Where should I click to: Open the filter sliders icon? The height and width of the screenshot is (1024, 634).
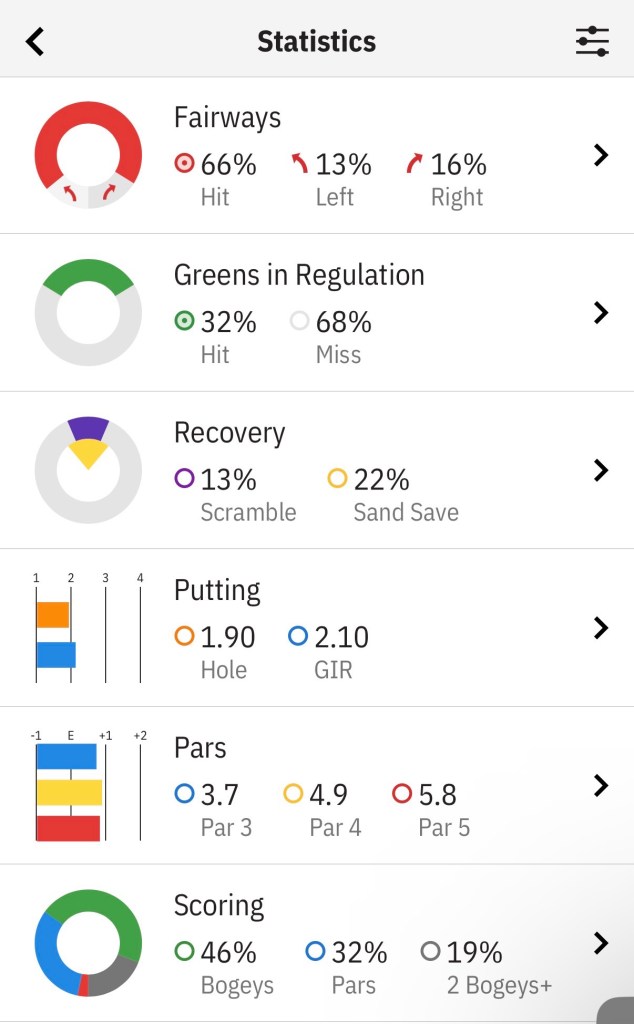[x=592, y=41]
